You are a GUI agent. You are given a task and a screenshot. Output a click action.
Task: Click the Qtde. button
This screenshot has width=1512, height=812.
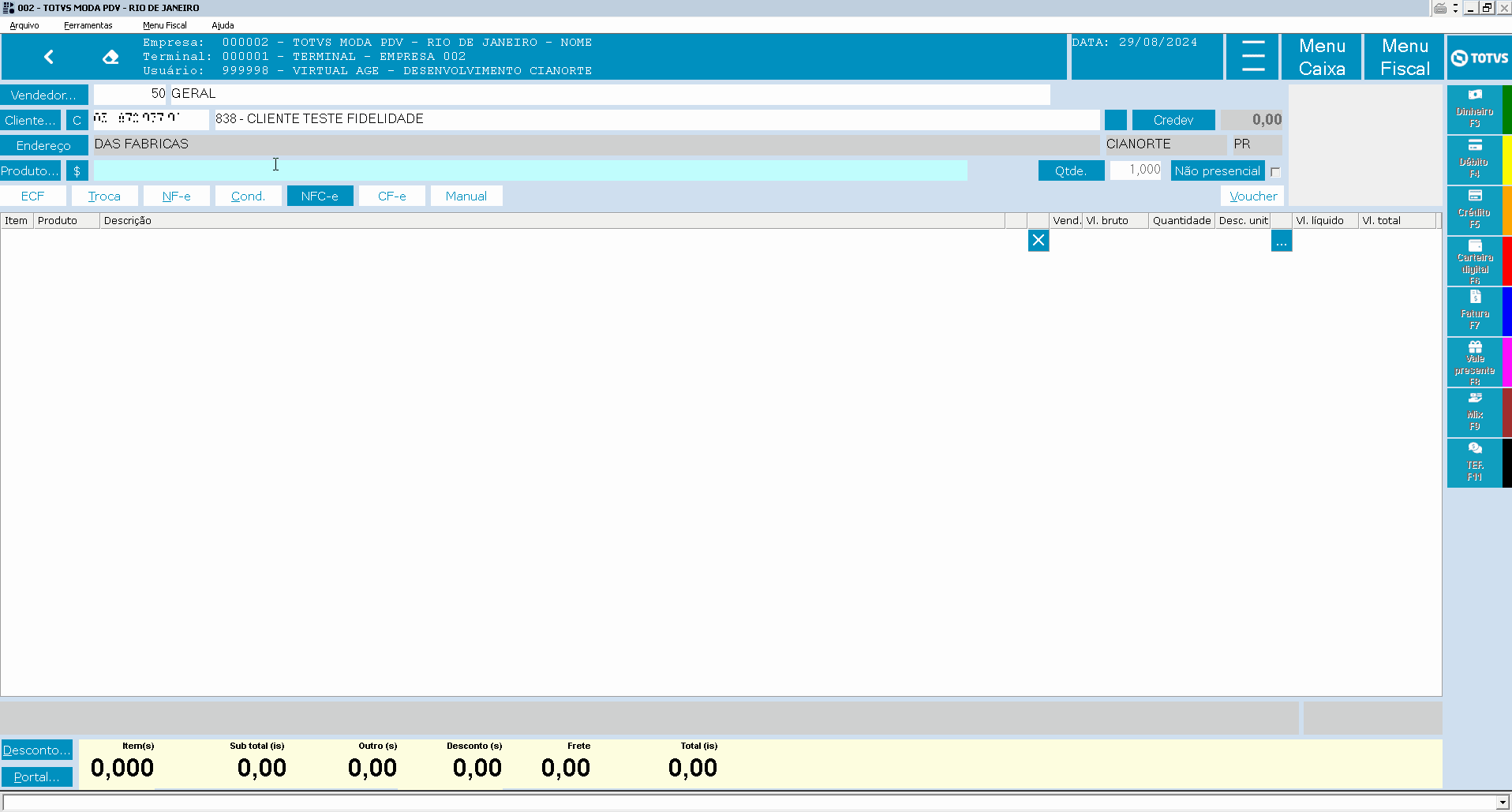click(1071, 170)
